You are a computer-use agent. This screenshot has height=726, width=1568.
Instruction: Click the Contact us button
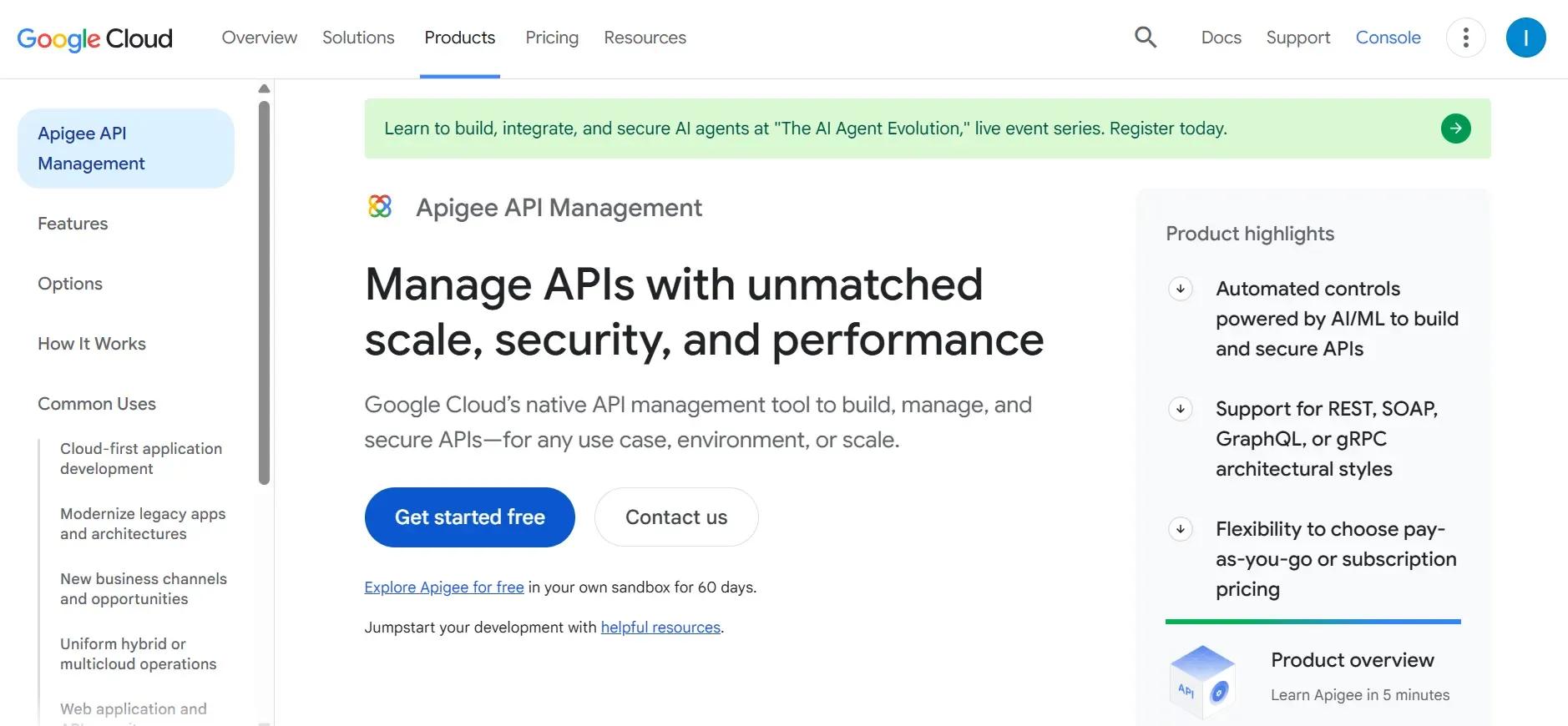(x=676, y=517)
